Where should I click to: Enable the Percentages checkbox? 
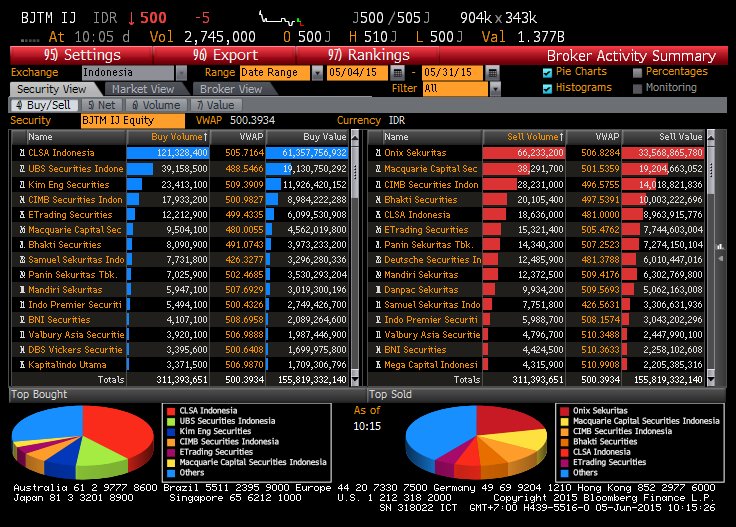(x=638, y=73)
